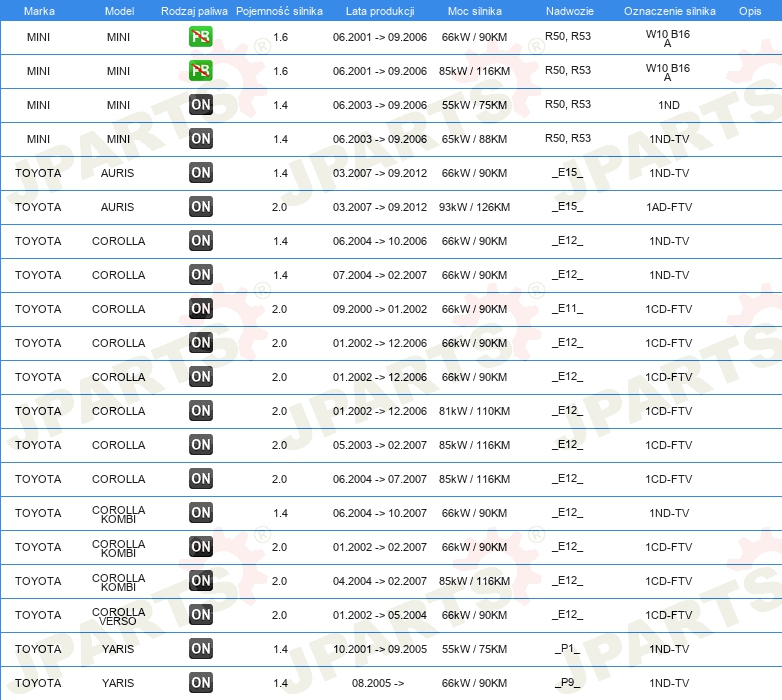Select YARIS model cell in the _P9_ row
The height and width of the screenshot is (700, 782).
pos(118,683)
